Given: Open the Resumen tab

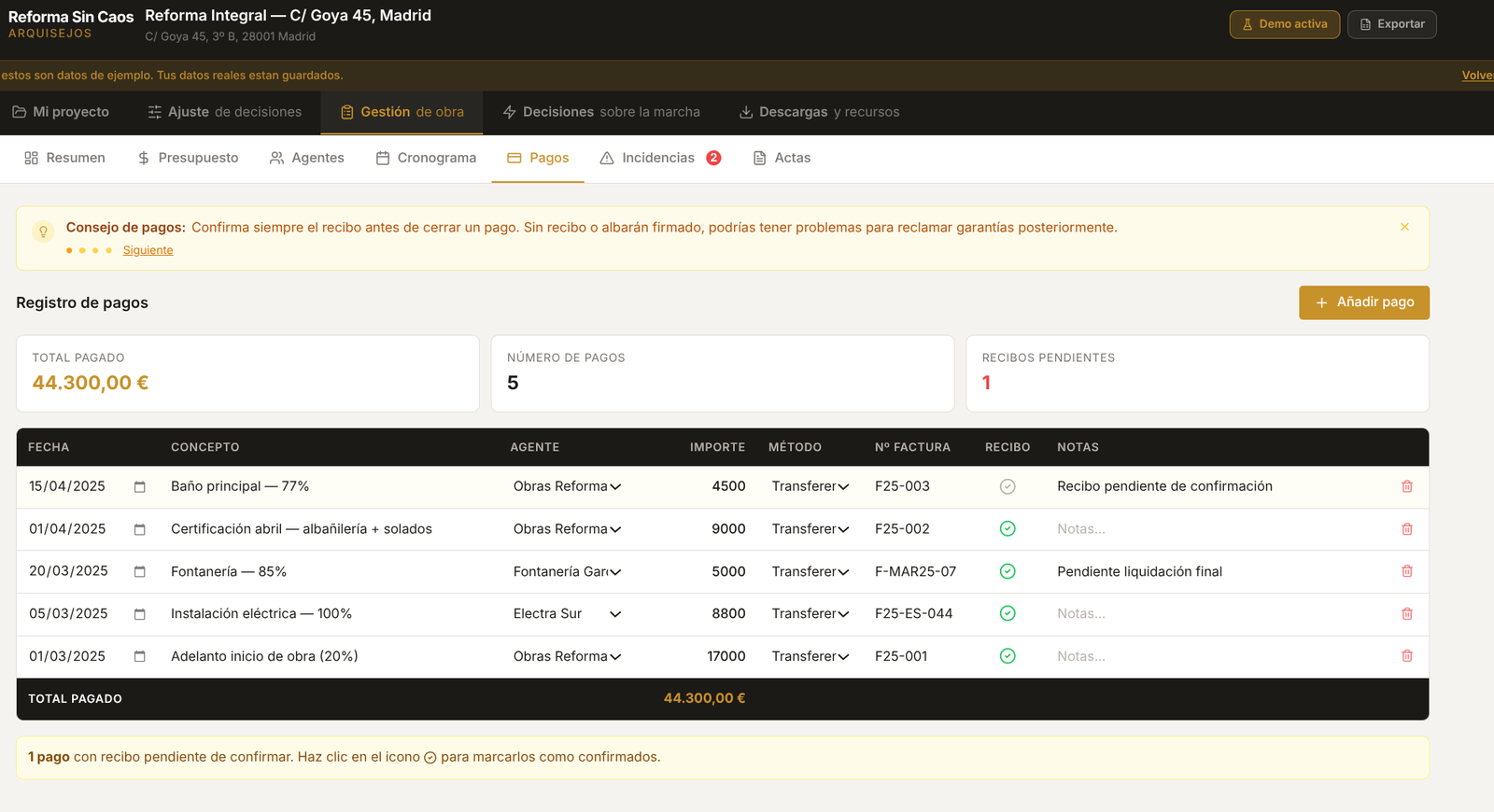Looking at the screenshot, I should [x=64, y=158].
